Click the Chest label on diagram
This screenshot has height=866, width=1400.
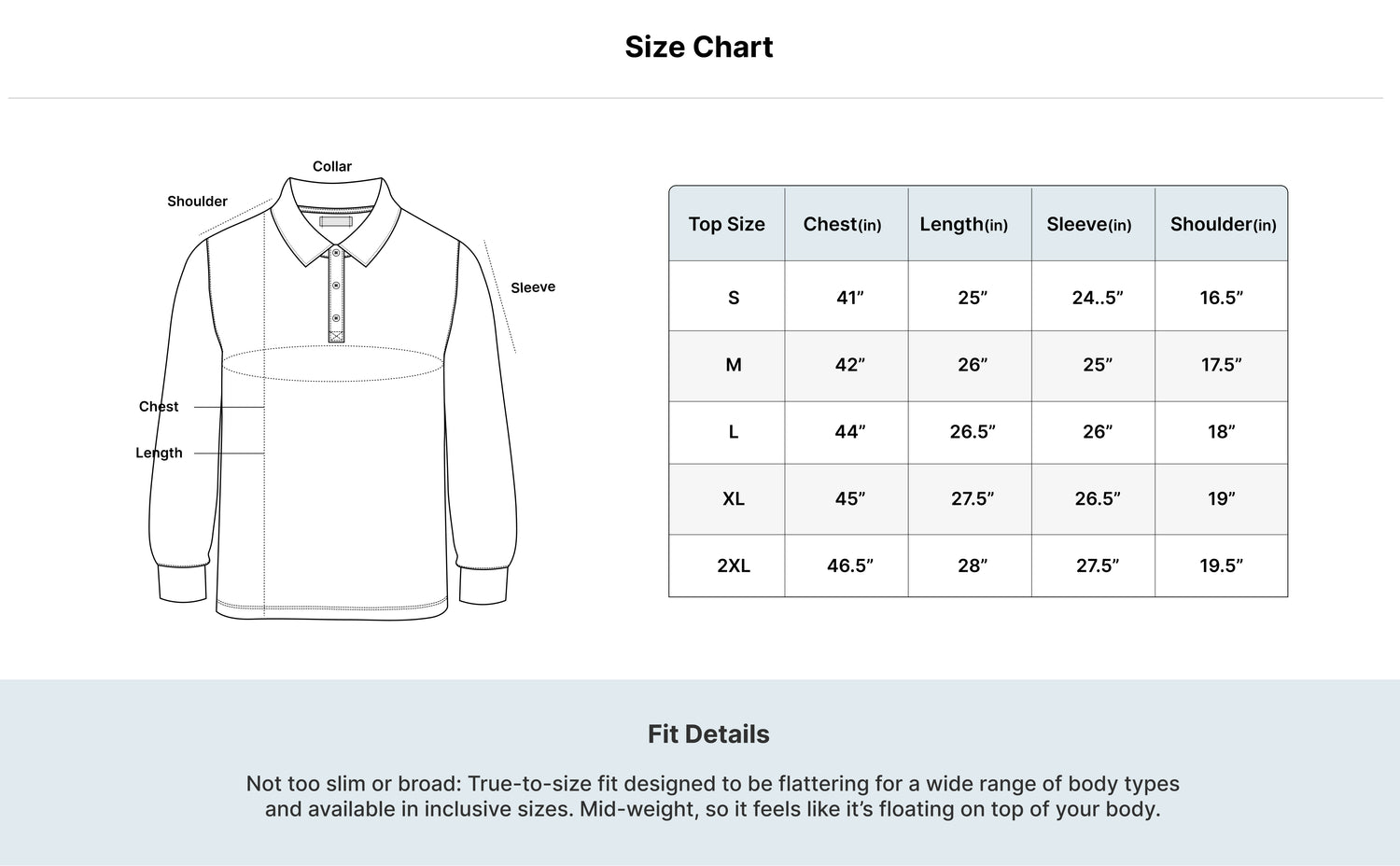tap(159, 407)
